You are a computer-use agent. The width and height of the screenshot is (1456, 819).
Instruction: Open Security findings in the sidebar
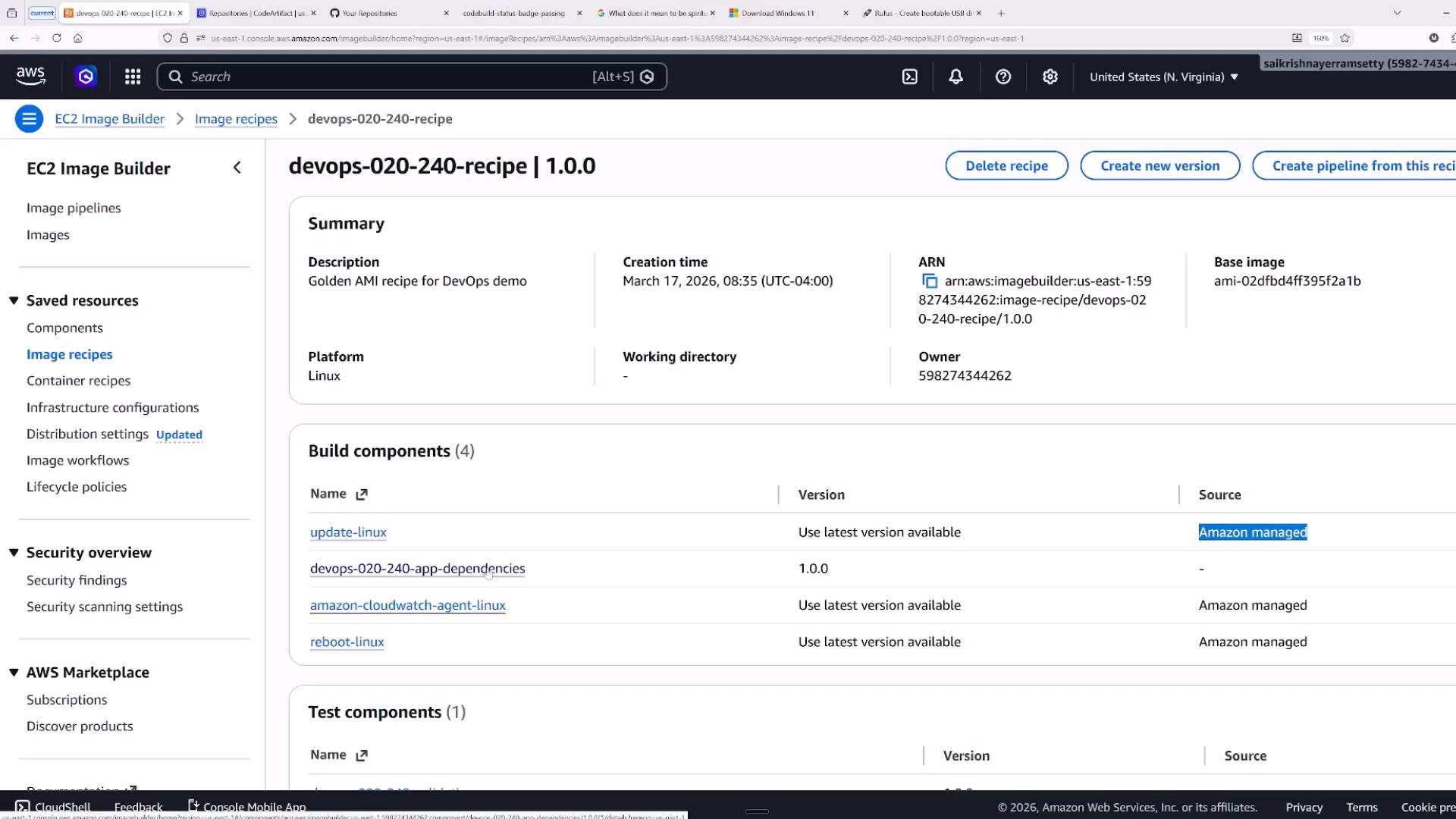pyautogui.click(x=77, y=580)
